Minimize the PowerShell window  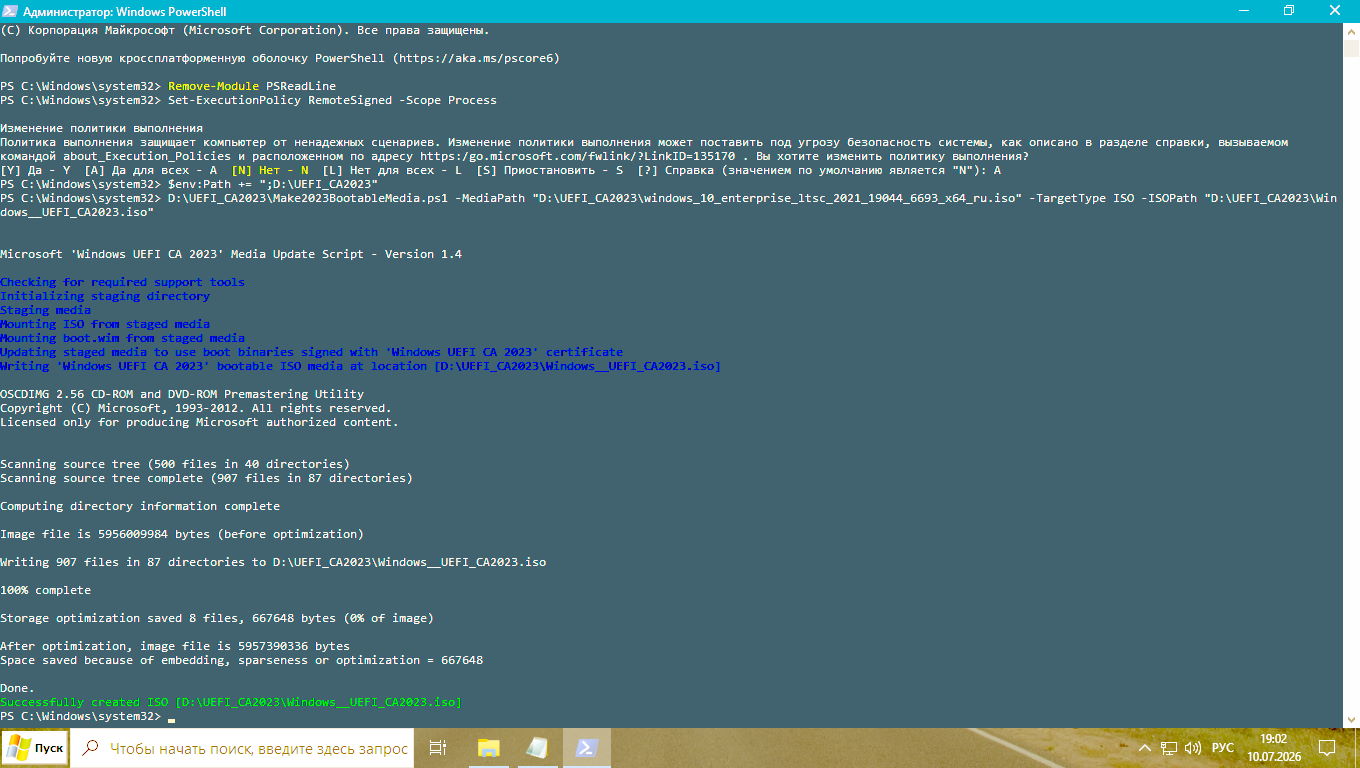tap(1243, 11)
